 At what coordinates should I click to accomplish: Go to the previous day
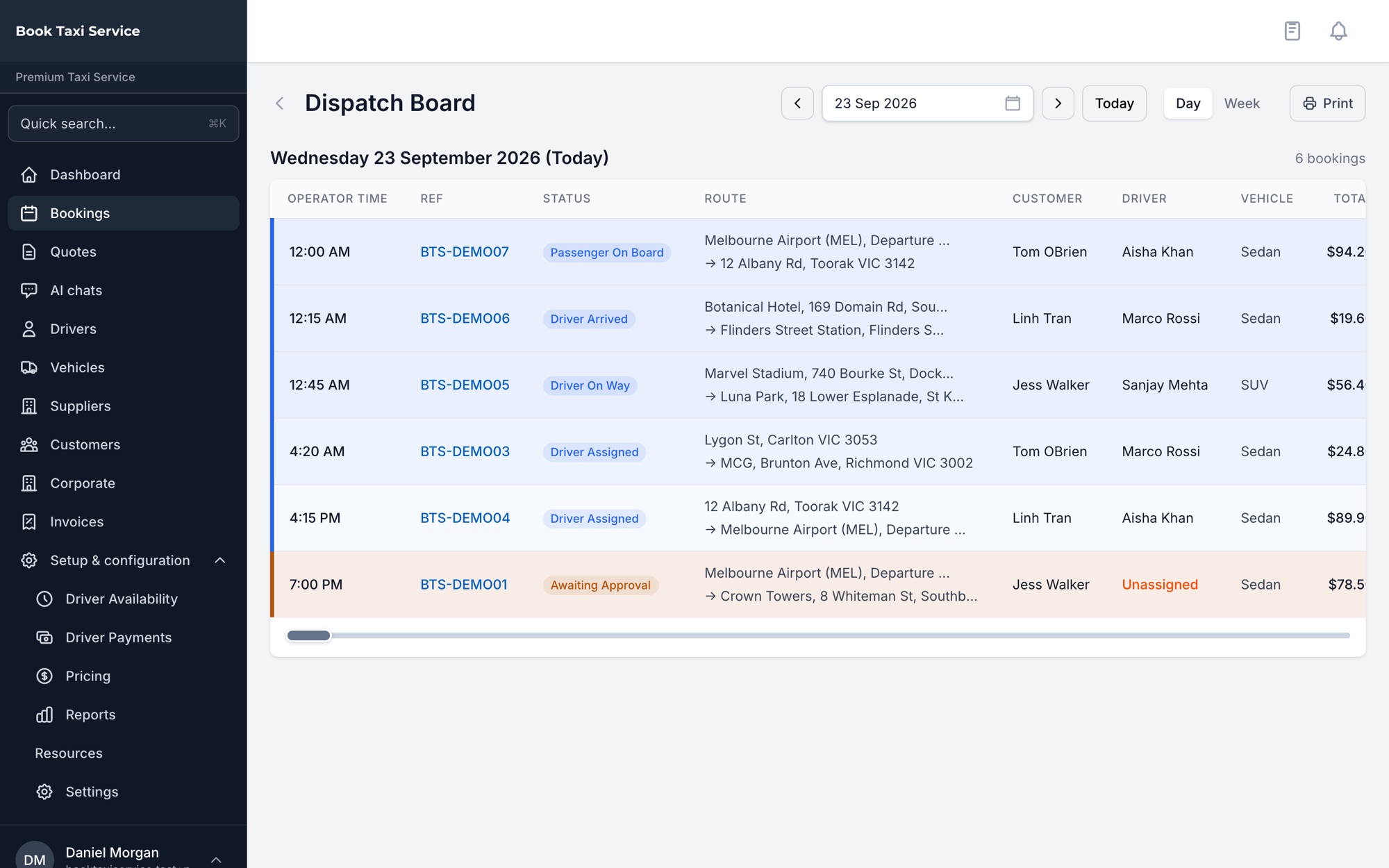click(797, 103)
